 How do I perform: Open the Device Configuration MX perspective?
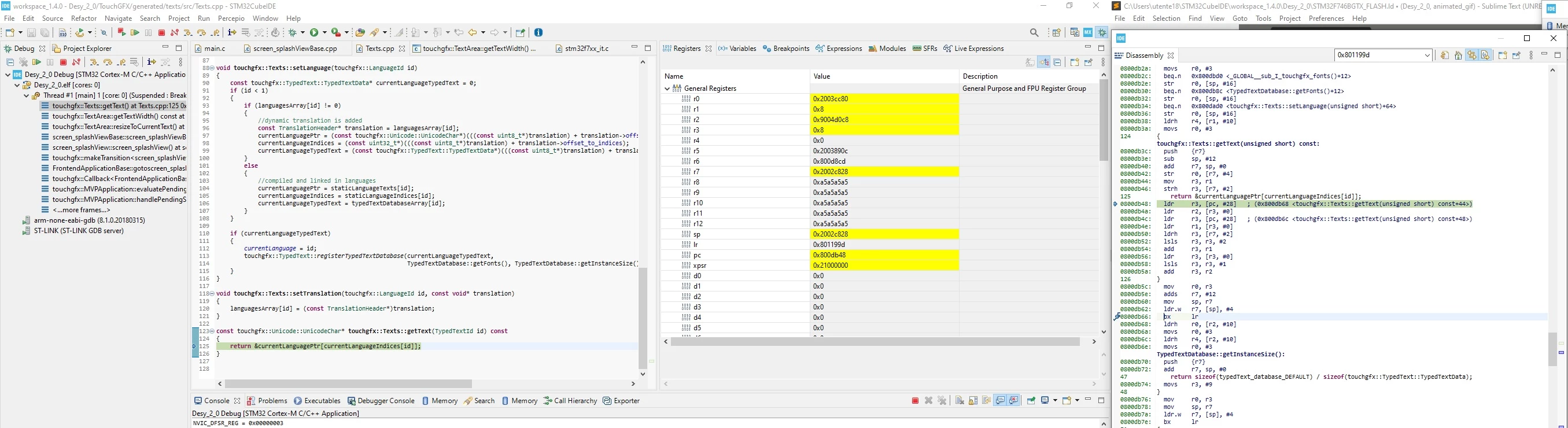pyautogui.click(x=1088, y=33)
